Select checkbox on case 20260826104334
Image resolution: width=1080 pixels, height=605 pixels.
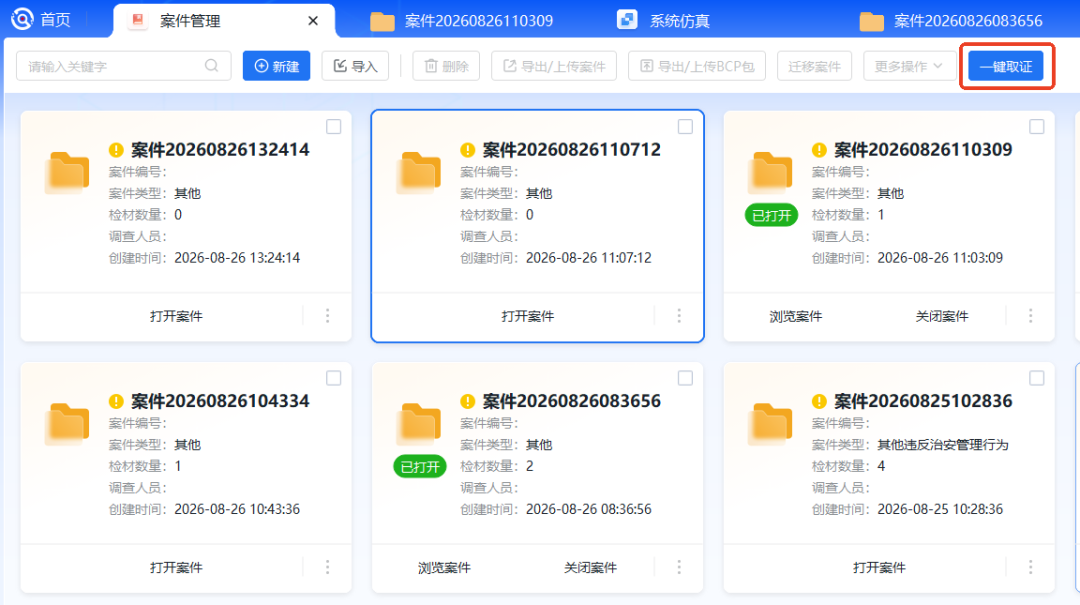[x=333, y=378]
